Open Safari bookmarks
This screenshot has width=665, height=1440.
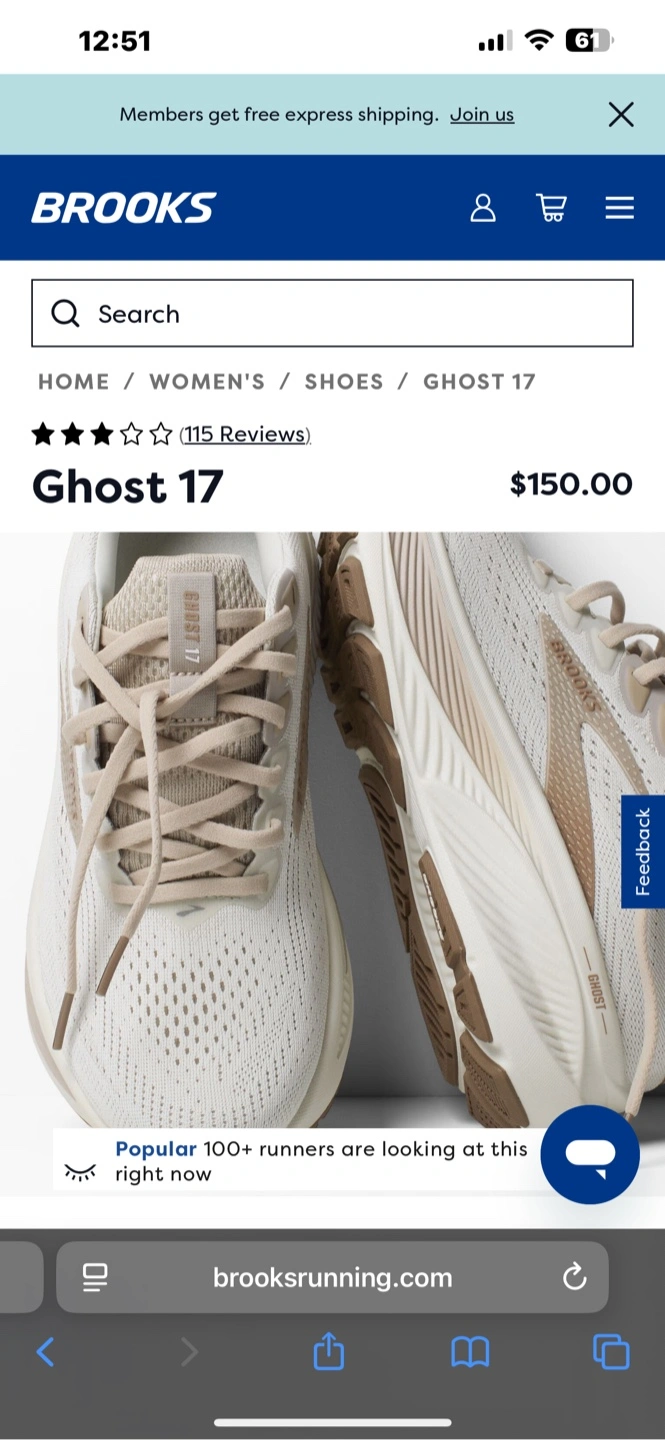coord(470,1353)
